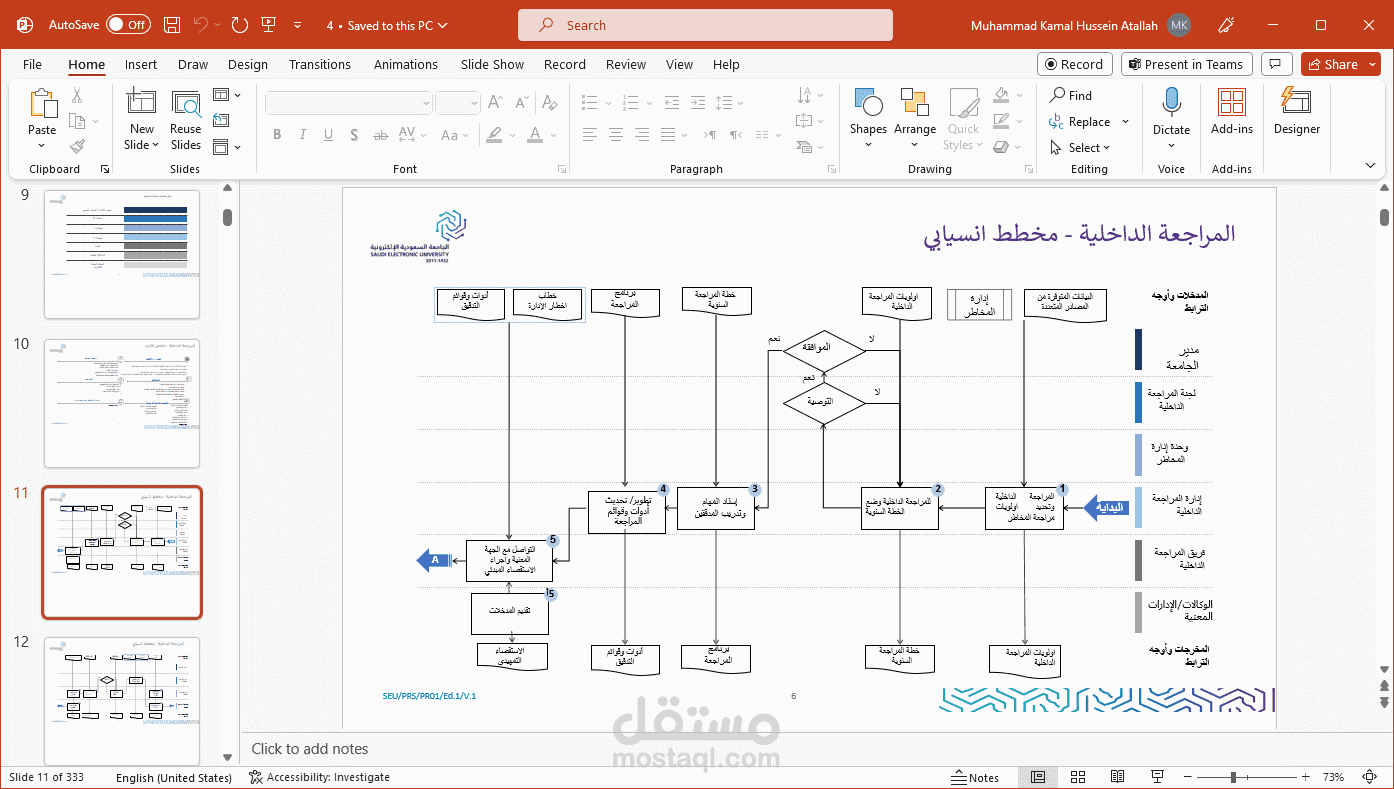The image size is (1394, 789).
Task: Click the Arrange objects icon
Action: coord(914,102)
